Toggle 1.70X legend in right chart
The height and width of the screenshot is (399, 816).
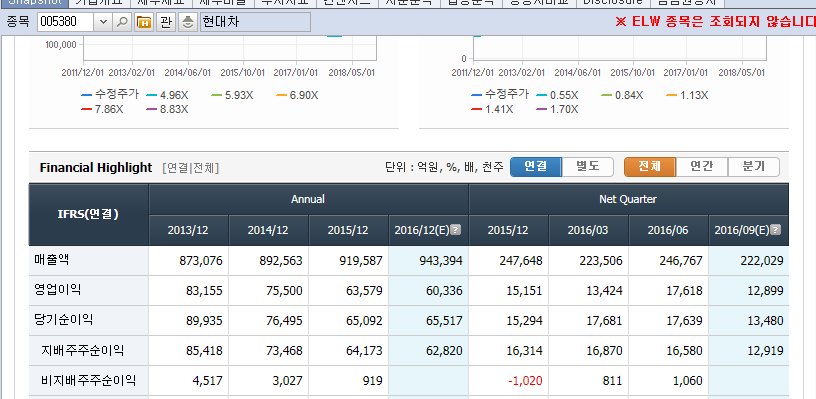pyautogui.click(x=557, y=109)
